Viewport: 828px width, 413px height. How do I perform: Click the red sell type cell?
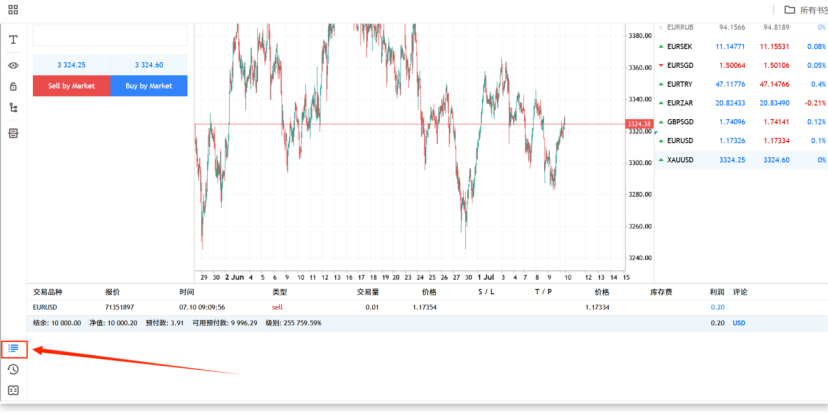pyautogui.click(x=278, y=307)
